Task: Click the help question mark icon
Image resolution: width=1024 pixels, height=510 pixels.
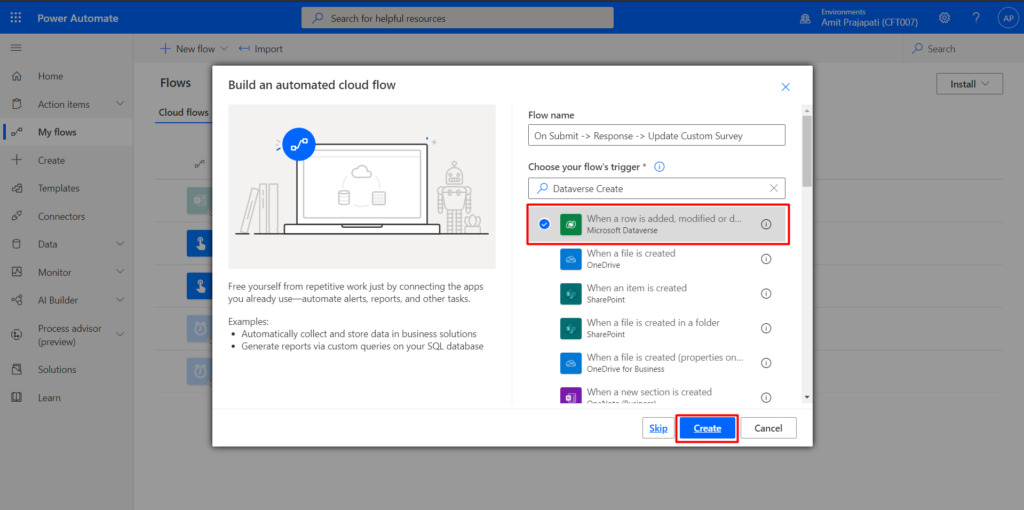Action: [x=976, y=18]
